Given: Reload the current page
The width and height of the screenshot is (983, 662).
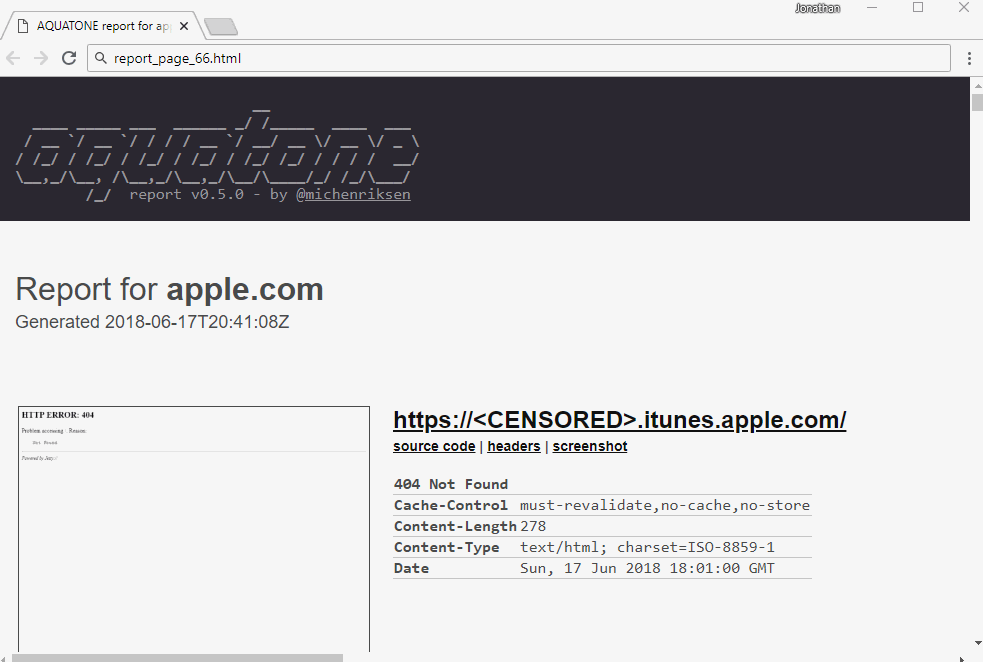Looking at the screenshot, I should [x=69, y=58].
